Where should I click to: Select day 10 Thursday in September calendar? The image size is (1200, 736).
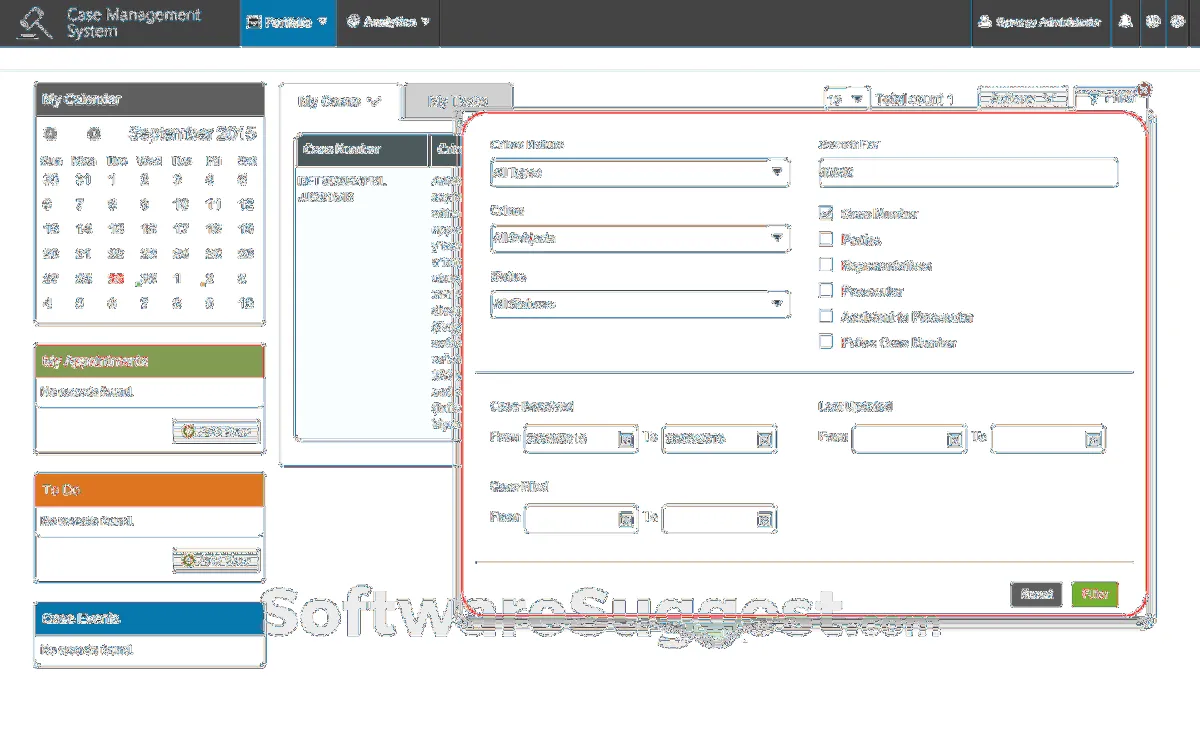click(180, 204)
